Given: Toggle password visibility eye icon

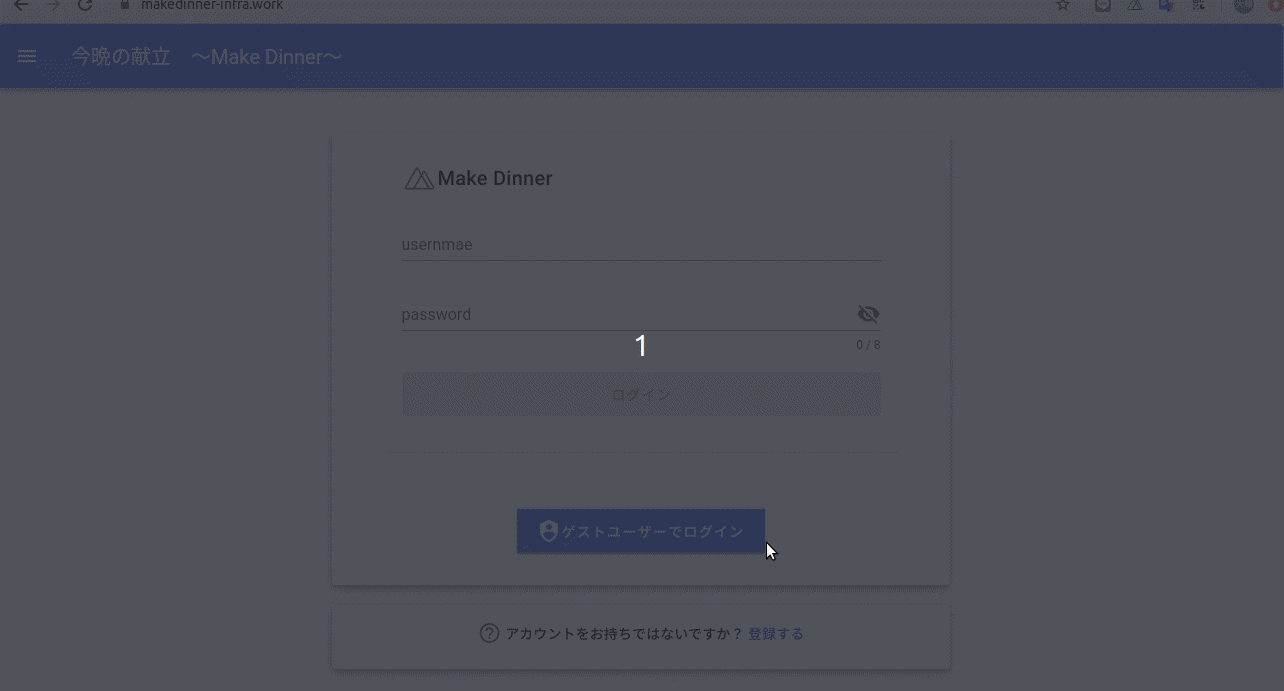Looking at the screenshot, I should point(868,314).
